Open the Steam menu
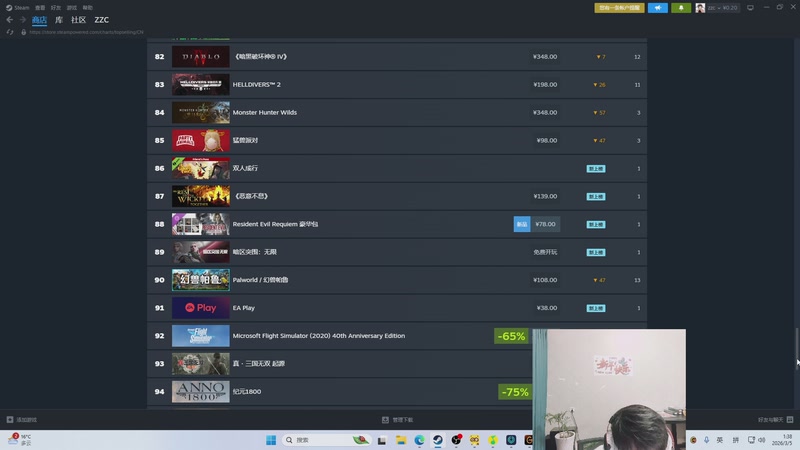The width and height of the screenshot is (800, 450). [x=17, y=8]
